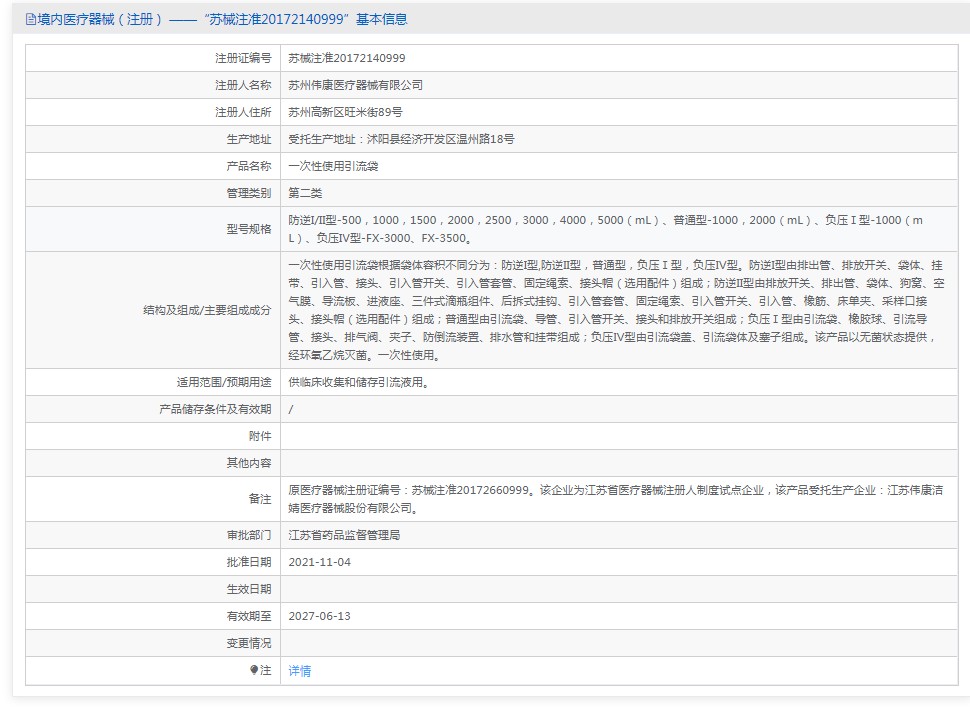The width and height of the screenshot is (970, 707).
Task: Click the registrant name 苏州伟康医疗器械有限公司
Action: (356, 85)
